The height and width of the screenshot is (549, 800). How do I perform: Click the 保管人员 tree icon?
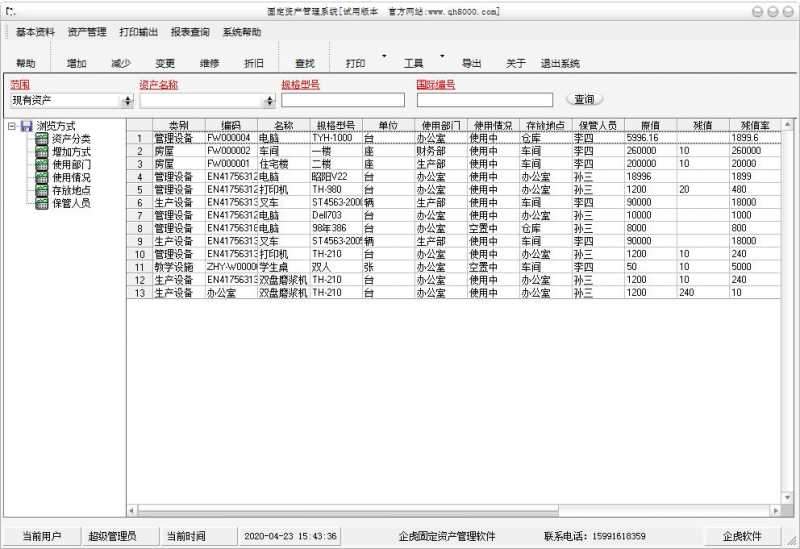point(42,203)
